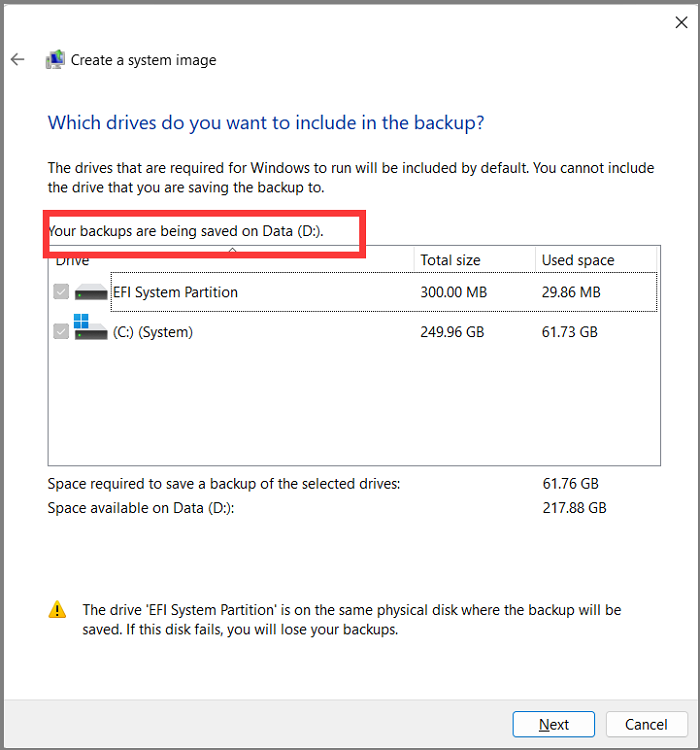Select the EFI System Partition row label
Viewport: 700px width, 750px height.
pyautogui.click(x=175, y=293)
